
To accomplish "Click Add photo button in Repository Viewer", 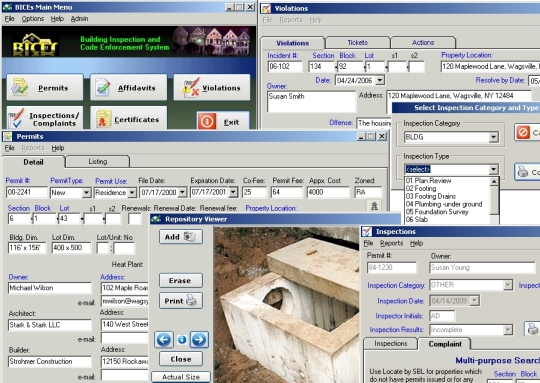I will click(181, 237).
